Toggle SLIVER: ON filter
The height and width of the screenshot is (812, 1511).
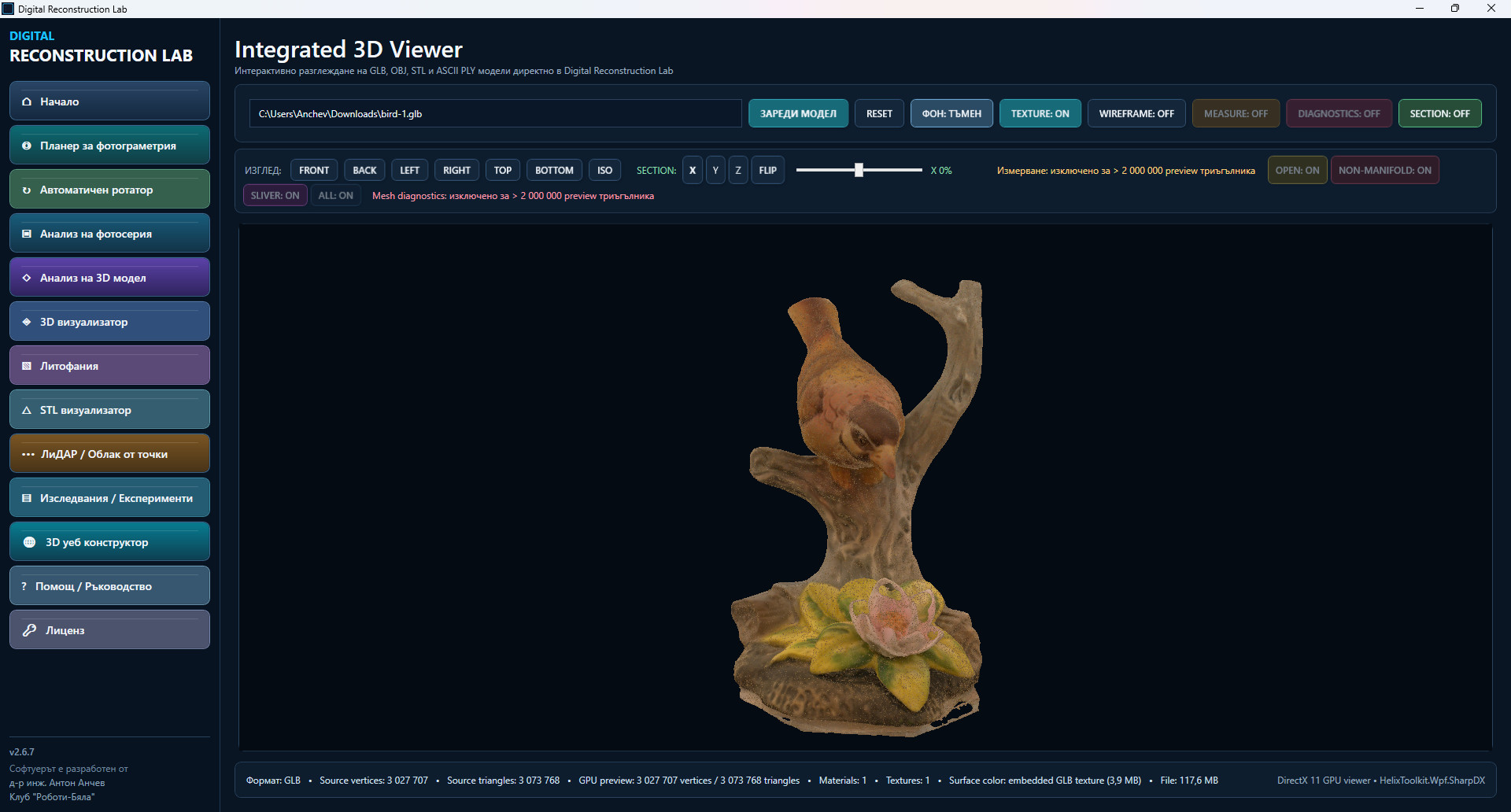coord(275,195)
